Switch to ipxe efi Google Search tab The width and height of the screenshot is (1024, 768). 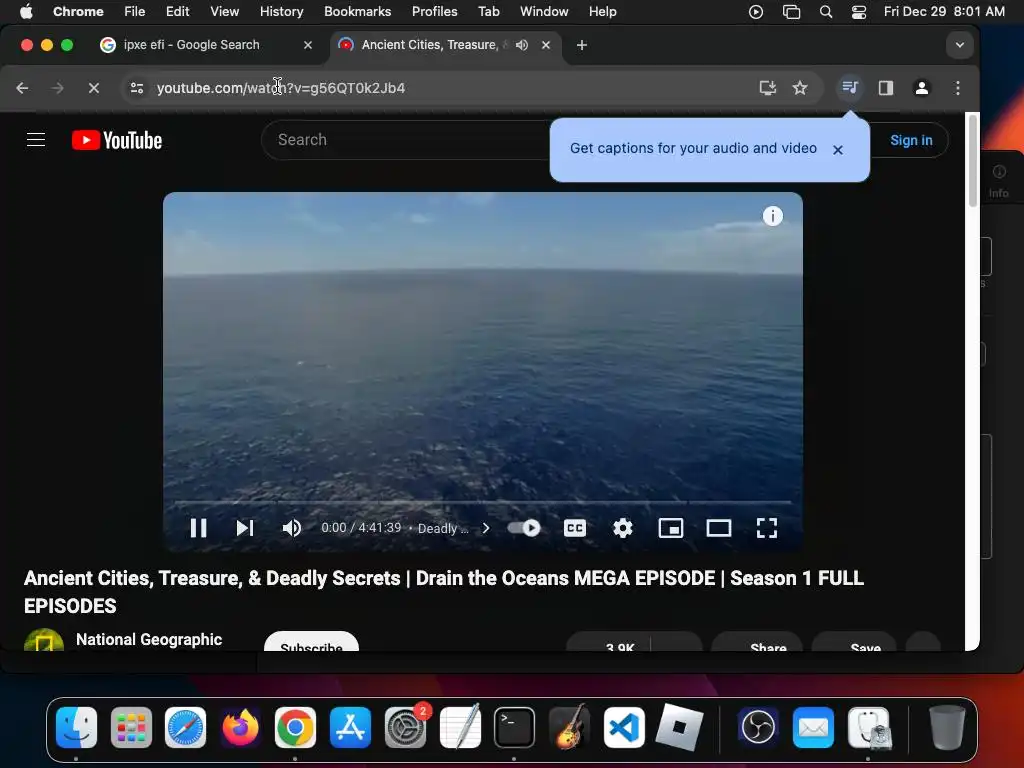pyautogui.click(x=191, y=45)
